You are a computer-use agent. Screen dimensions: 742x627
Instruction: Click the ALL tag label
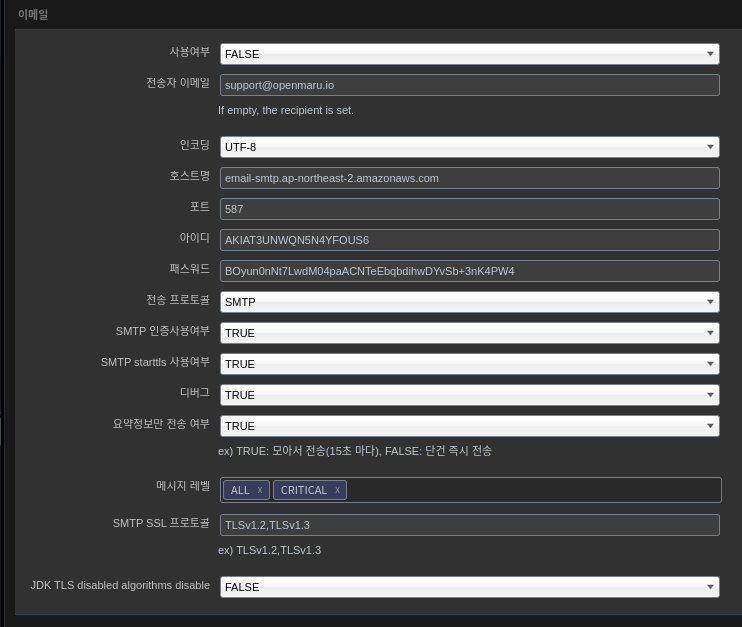(240, 490)
